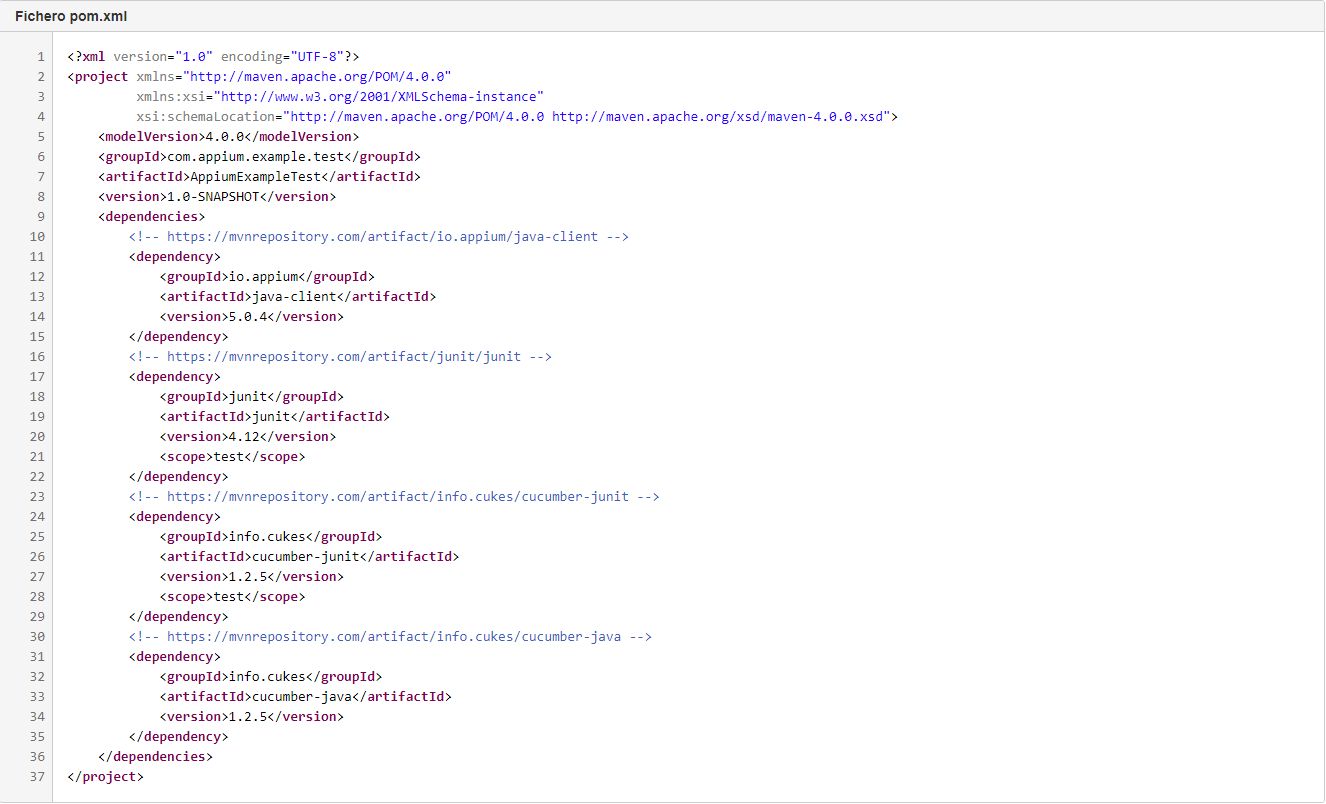Screen dimensions: 1326x804
Task: Click the closing dependencies tag
Action: pyautogui.click(x=156, y=756)
